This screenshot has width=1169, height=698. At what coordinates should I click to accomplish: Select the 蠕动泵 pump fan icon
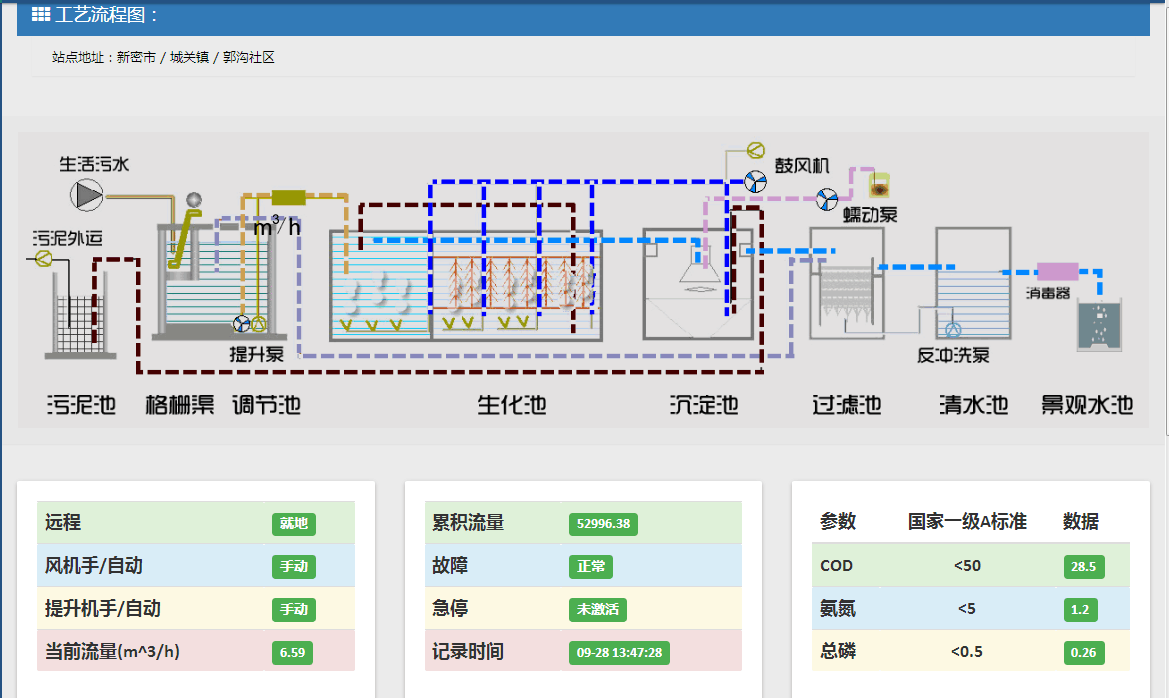click(826, 199)
